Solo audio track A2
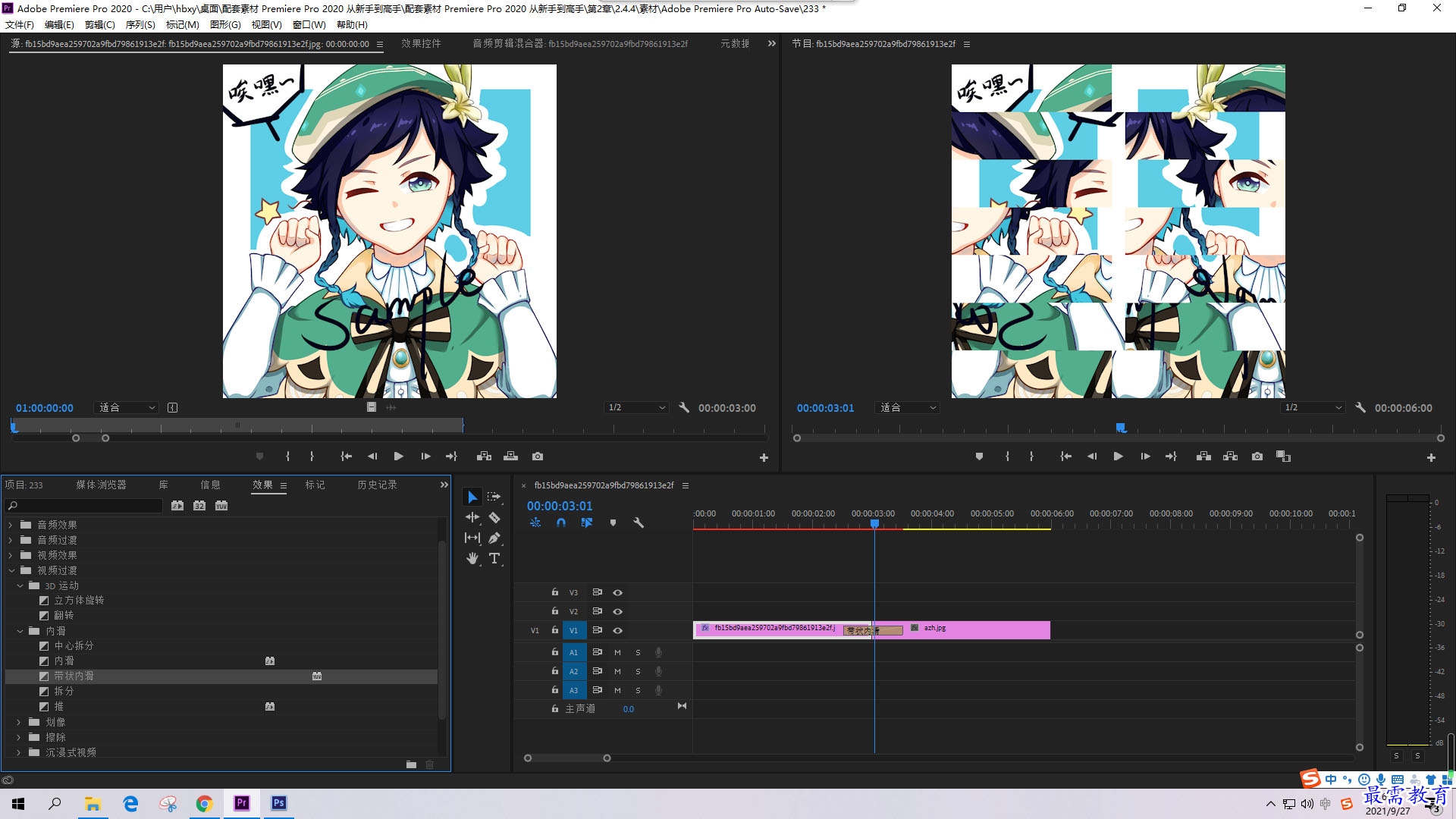Screen dimensions: 1456x819 pos(638,671)
